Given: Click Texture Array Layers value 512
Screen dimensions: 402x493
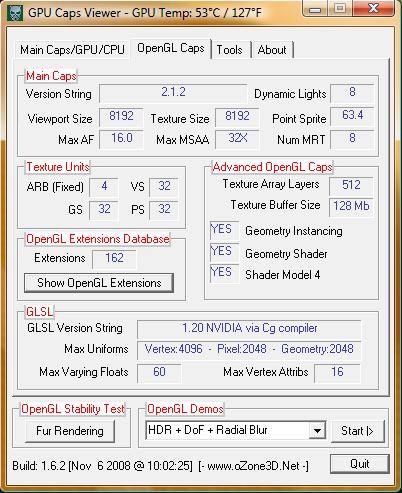Looking at the screenshot, I should (x=351, y=186).
